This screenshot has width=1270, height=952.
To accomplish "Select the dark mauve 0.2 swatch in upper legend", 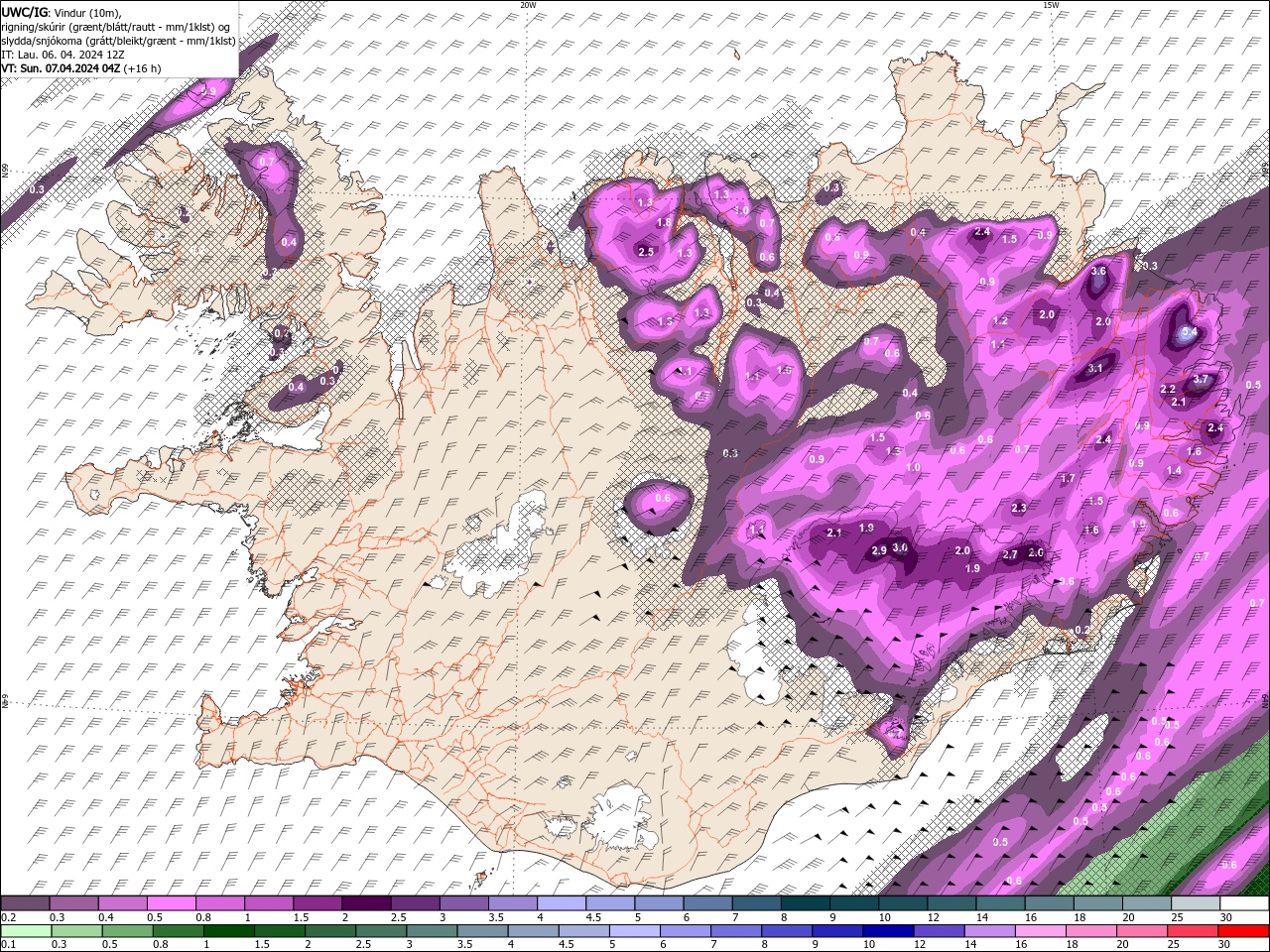I will tap(25, 903).
